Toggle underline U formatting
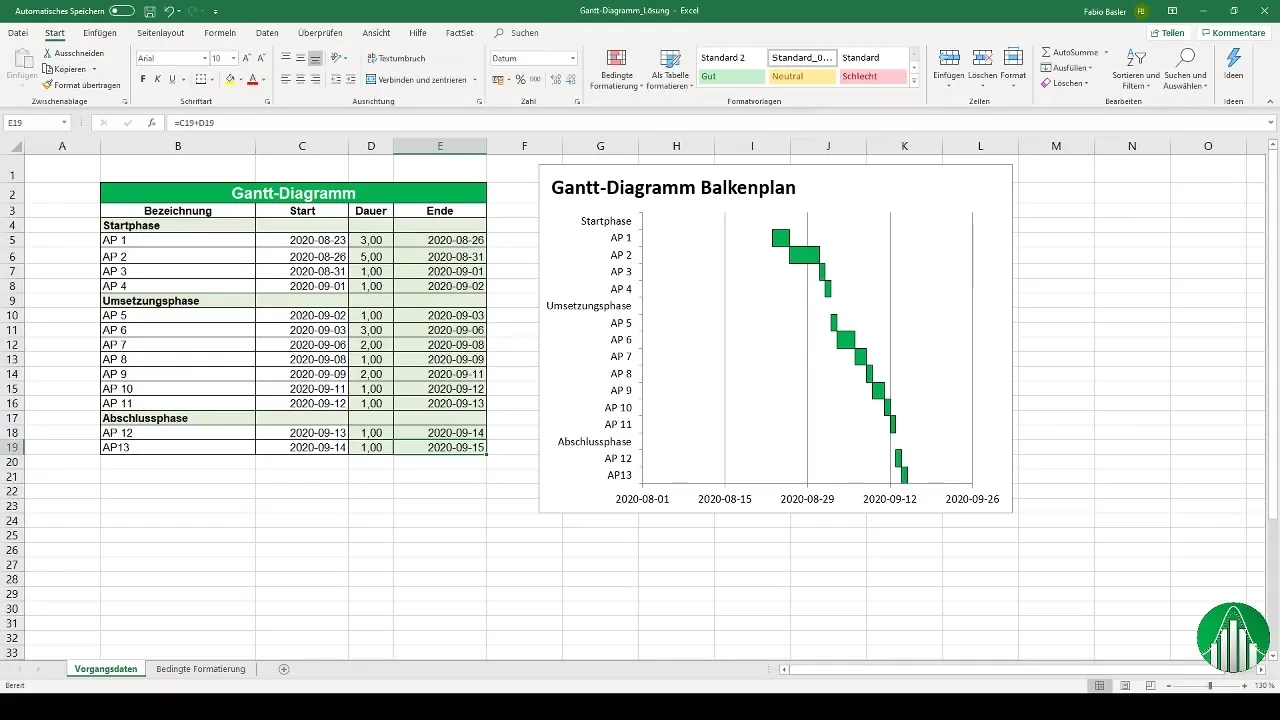 (172, 79)
